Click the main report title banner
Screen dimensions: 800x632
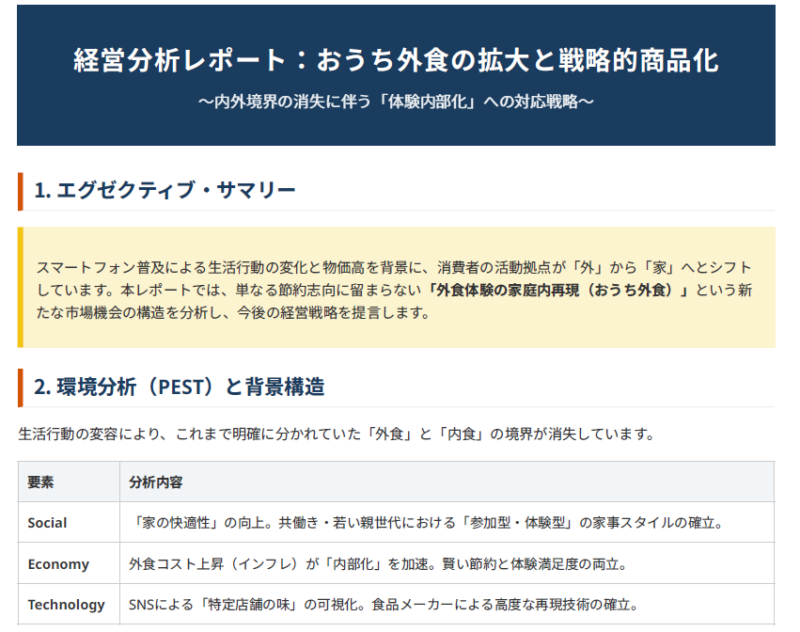396,75
